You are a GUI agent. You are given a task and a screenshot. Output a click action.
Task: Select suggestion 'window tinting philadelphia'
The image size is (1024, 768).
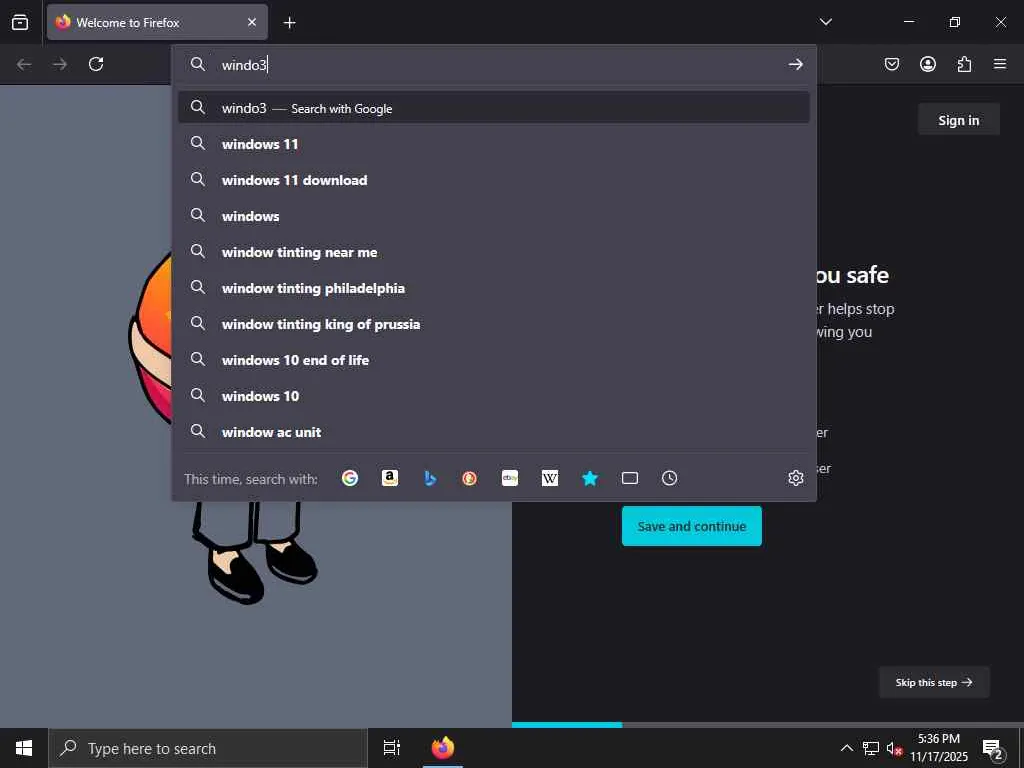point(494,288)
